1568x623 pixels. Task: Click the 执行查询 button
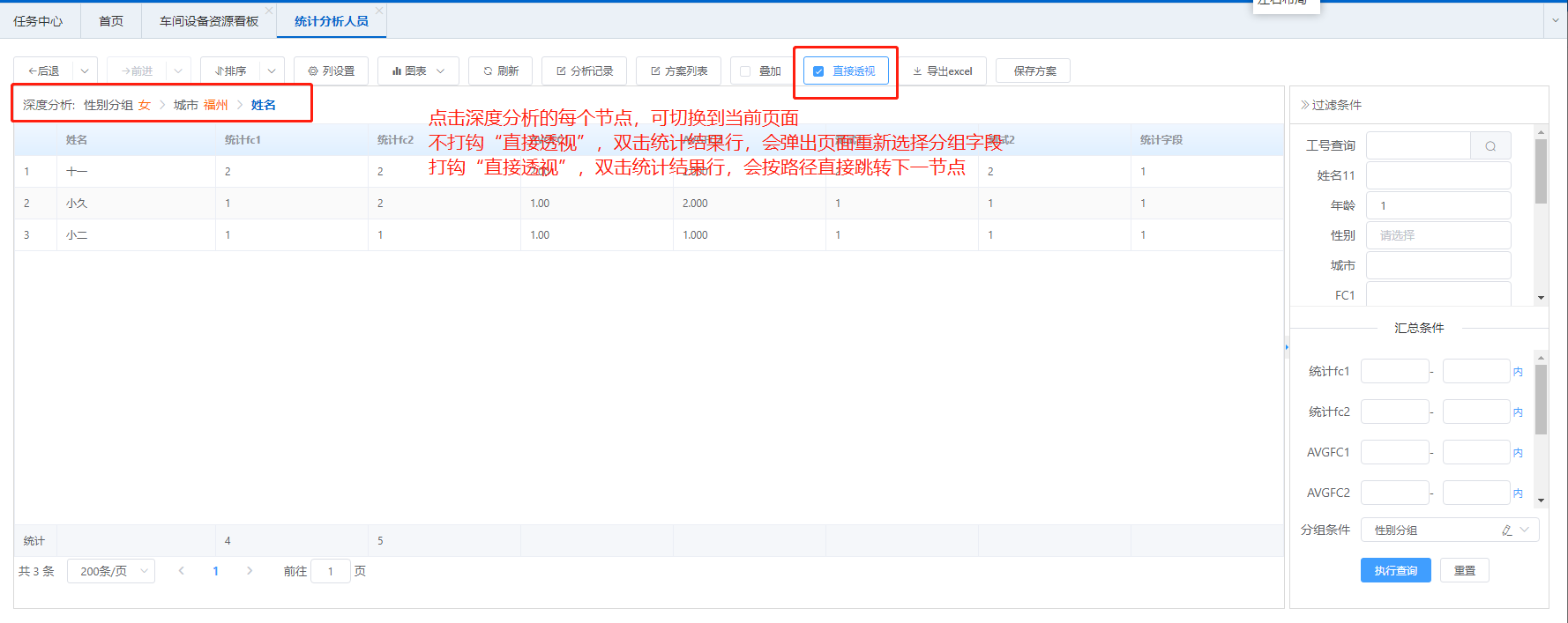pos(1395,571)
